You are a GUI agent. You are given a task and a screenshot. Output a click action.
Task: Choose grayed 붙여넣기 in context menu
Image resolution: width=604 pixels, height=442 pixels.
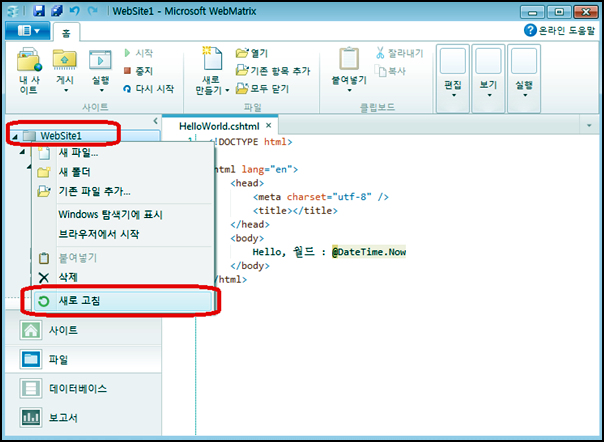tap(122, 258)
